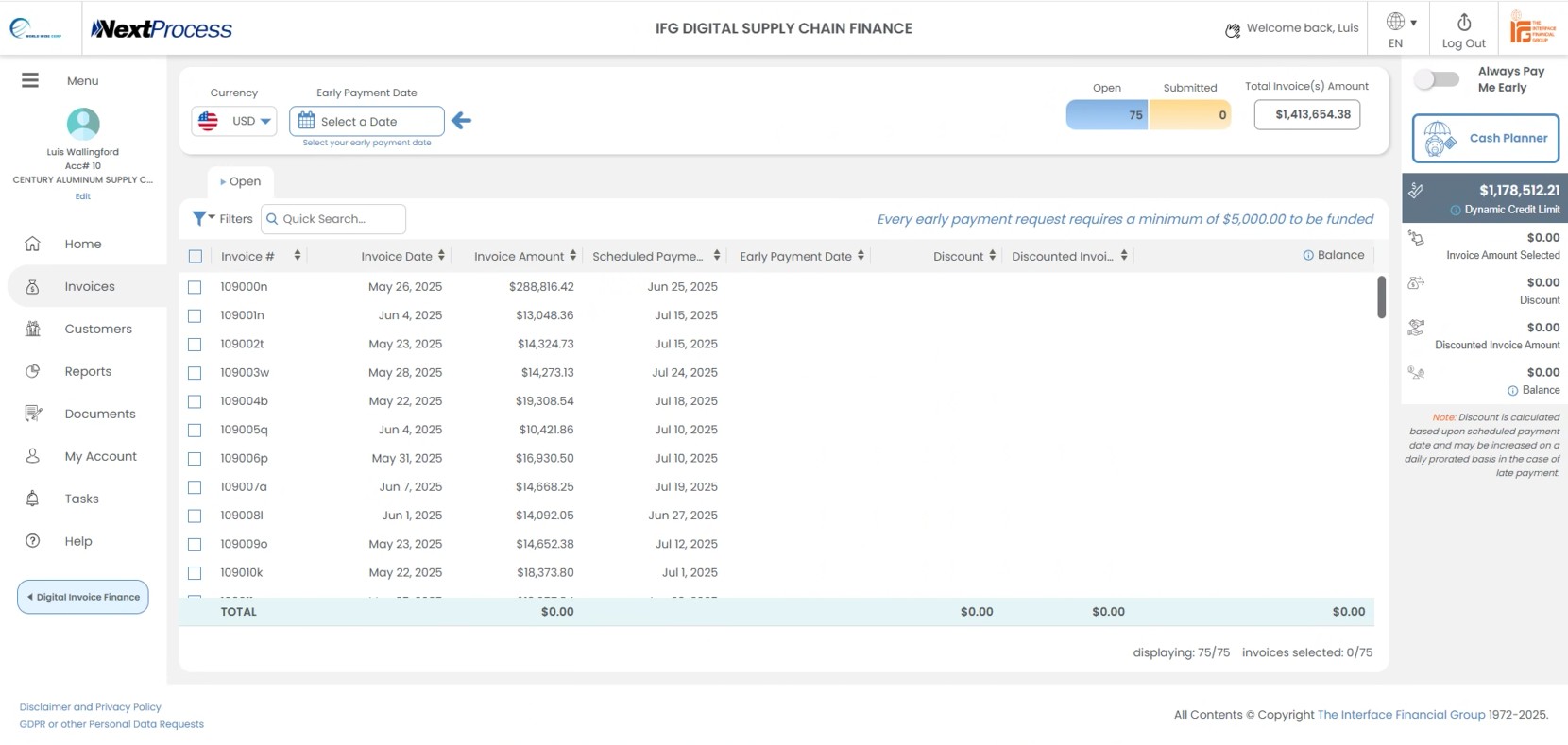
Task: Open the Disclaimer and Privacy Policy link
Action: (90, 706)
